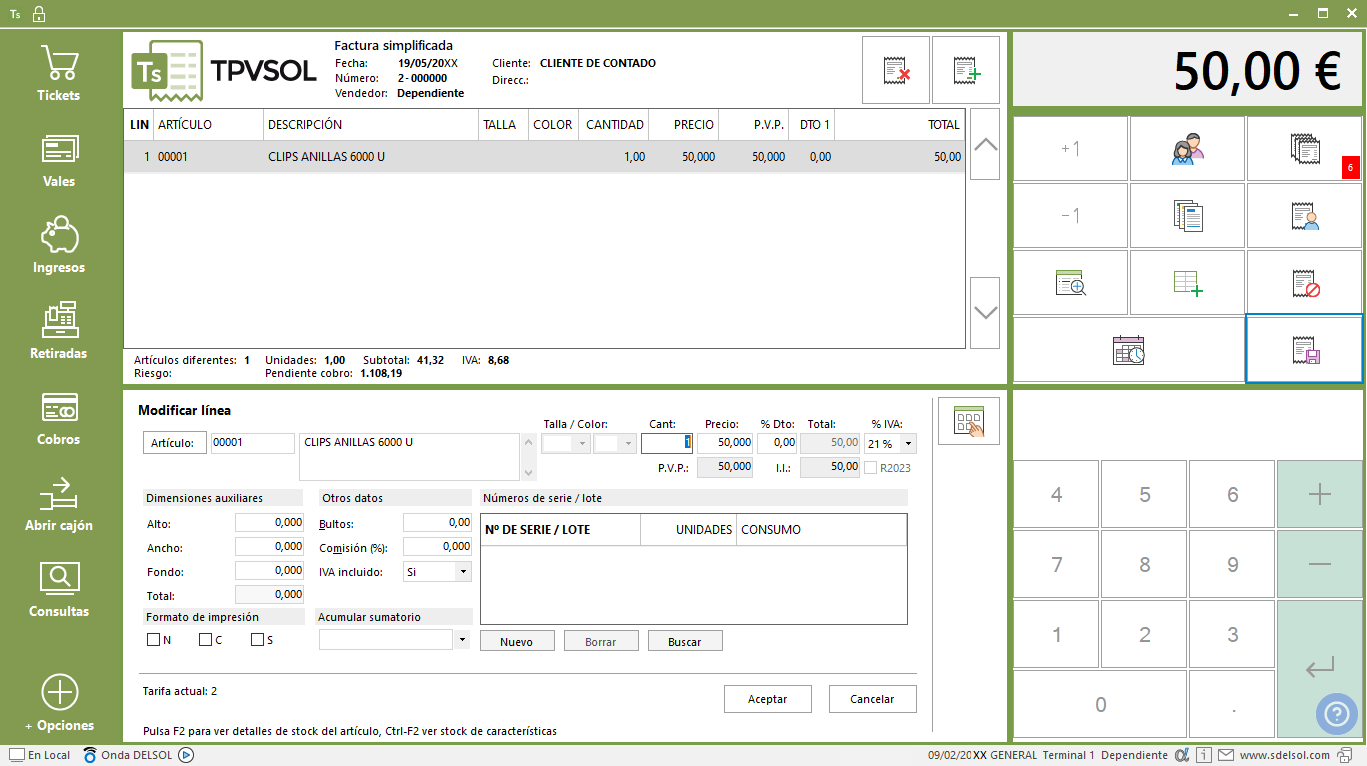Click the Abrir cajón icon
Image resolution: width=1367 pixels, height=766 pixels.
[59, 495]
